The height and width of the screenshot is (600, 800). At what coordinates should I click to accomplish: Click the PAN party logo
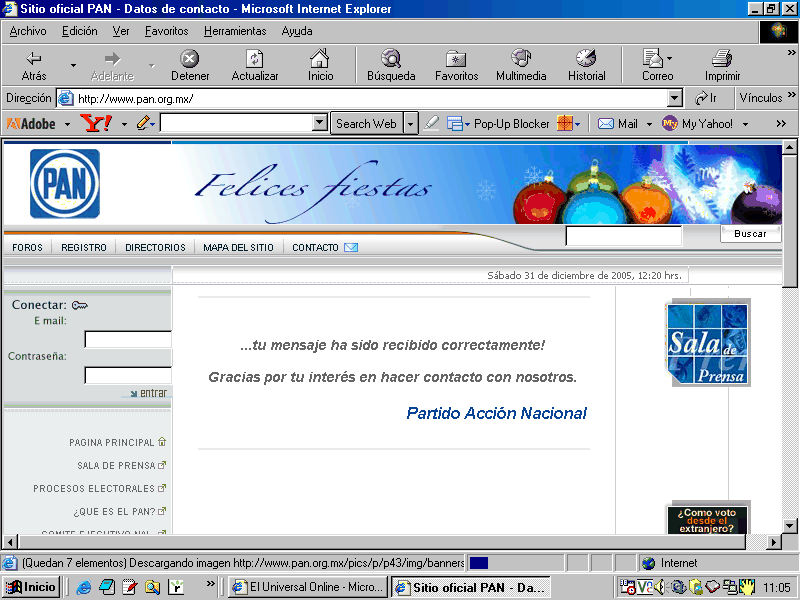tap(65, 184)
